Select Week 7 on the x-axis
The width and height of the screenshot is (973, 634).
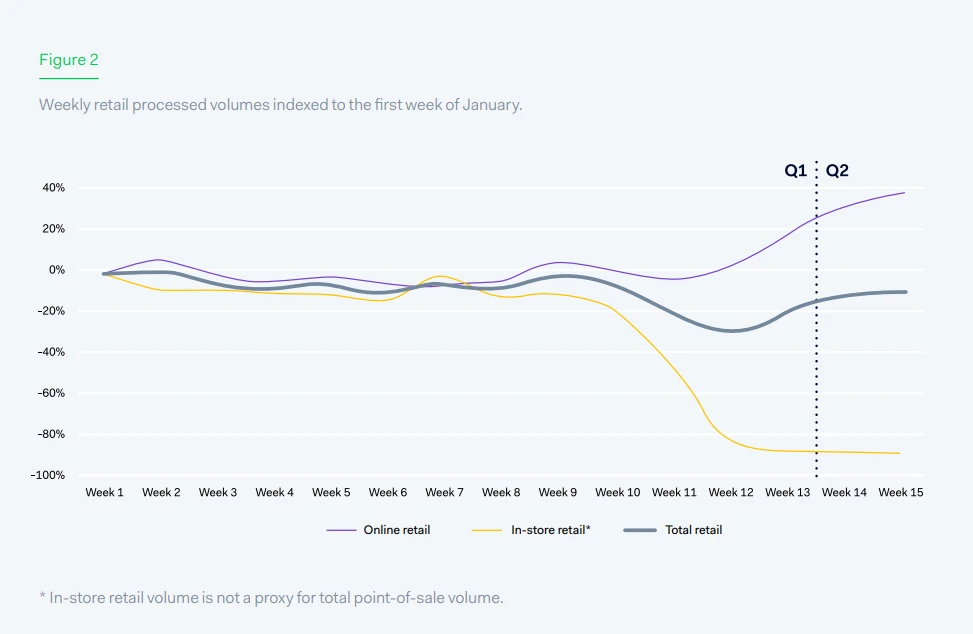(444, 492)
